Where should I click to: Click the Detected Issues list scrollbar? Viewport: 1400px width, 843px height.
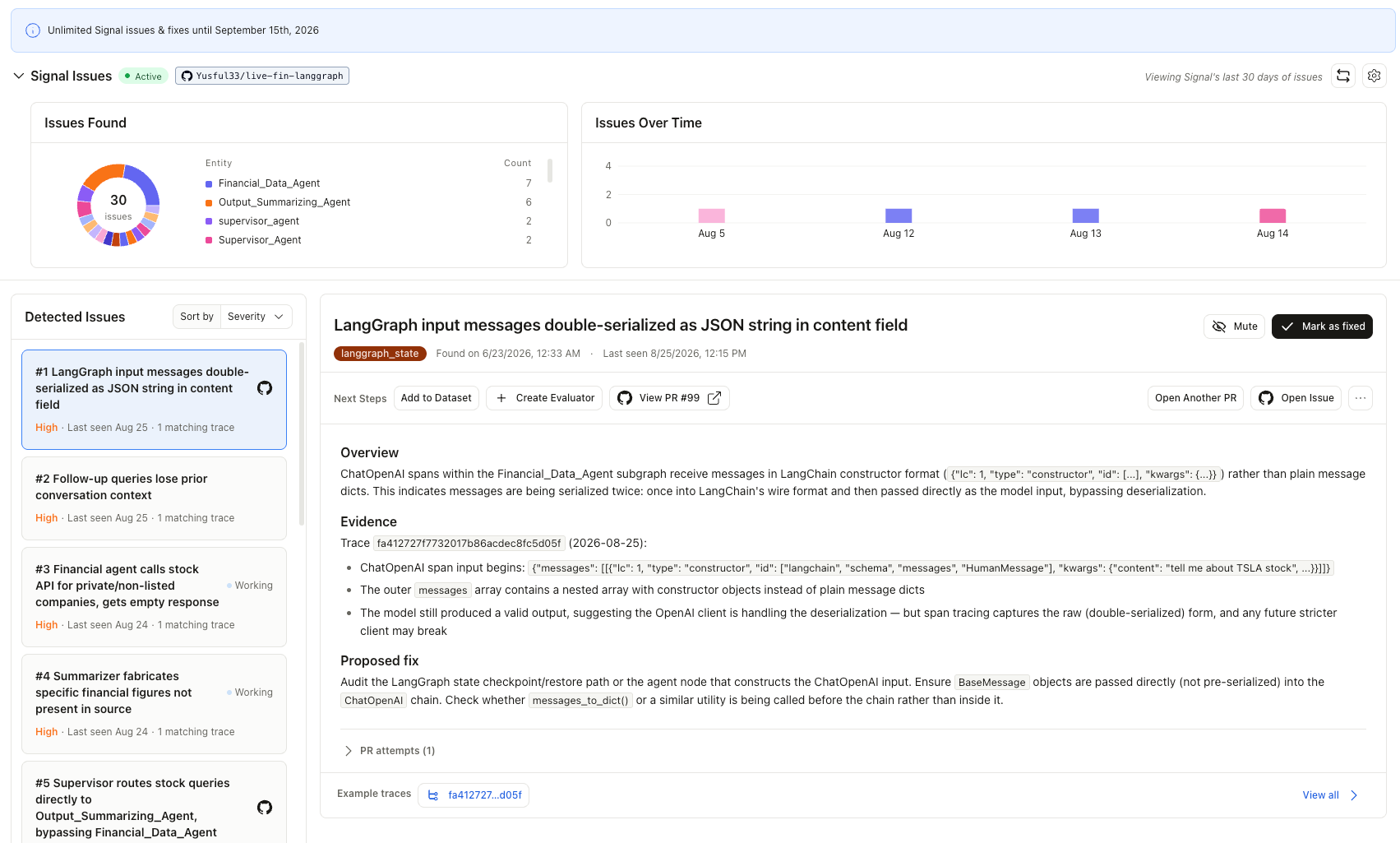tap(302, 434)
